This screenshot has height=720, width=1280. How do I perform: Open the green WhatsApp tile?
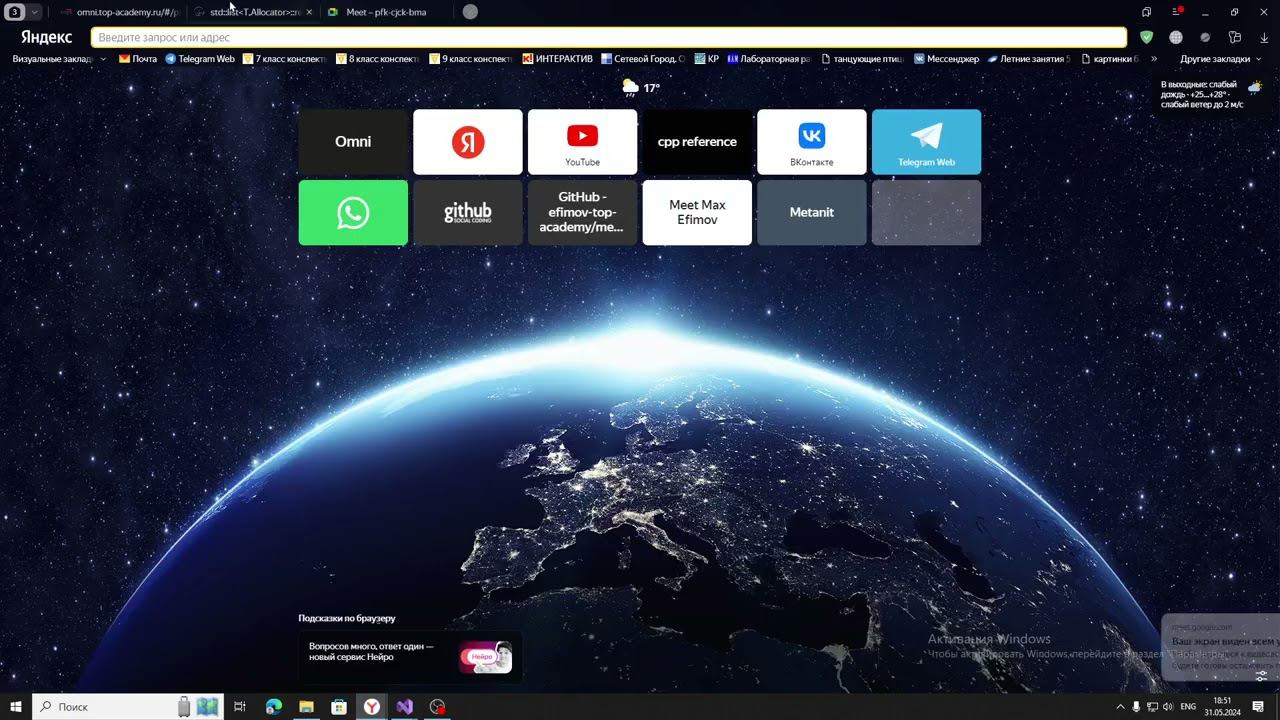click(353, 212)
